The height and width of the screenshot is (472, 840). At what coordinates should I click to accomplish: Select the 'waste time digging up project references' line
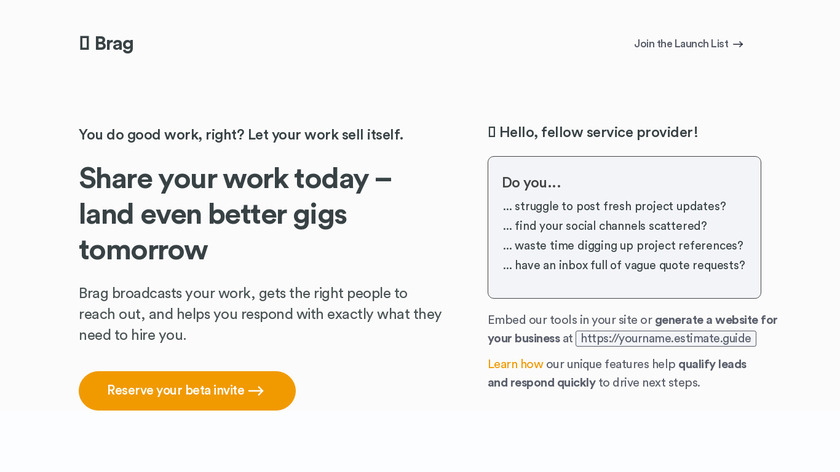point(623,246)
